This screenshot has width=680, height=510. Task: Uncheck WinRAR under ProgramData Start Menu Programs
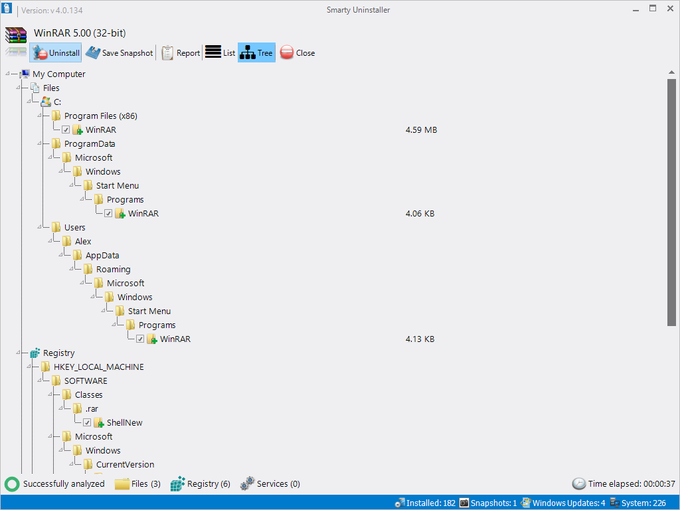tap(108, 213)
